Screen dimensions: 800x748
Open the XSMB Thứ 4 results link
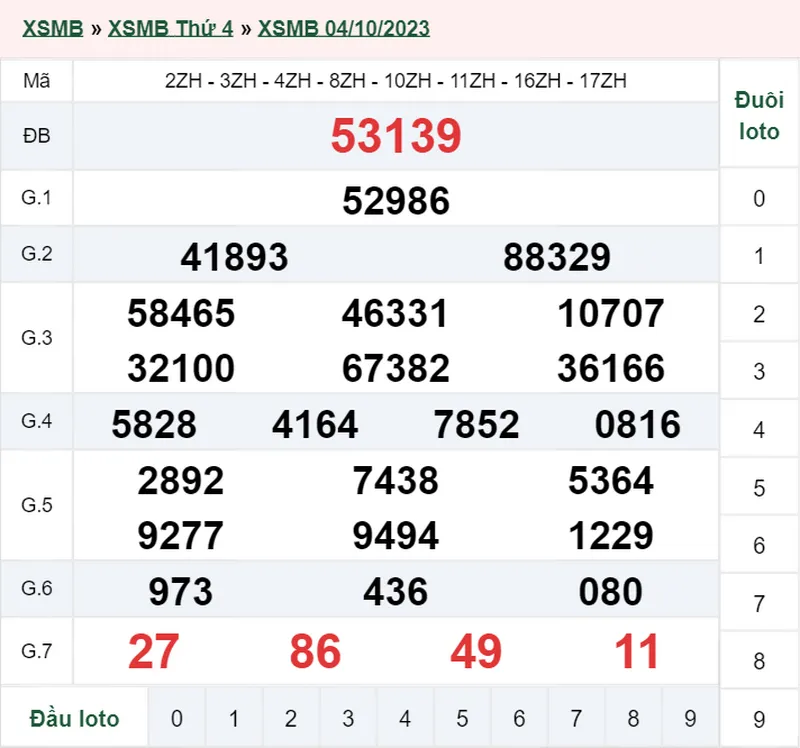172,29
